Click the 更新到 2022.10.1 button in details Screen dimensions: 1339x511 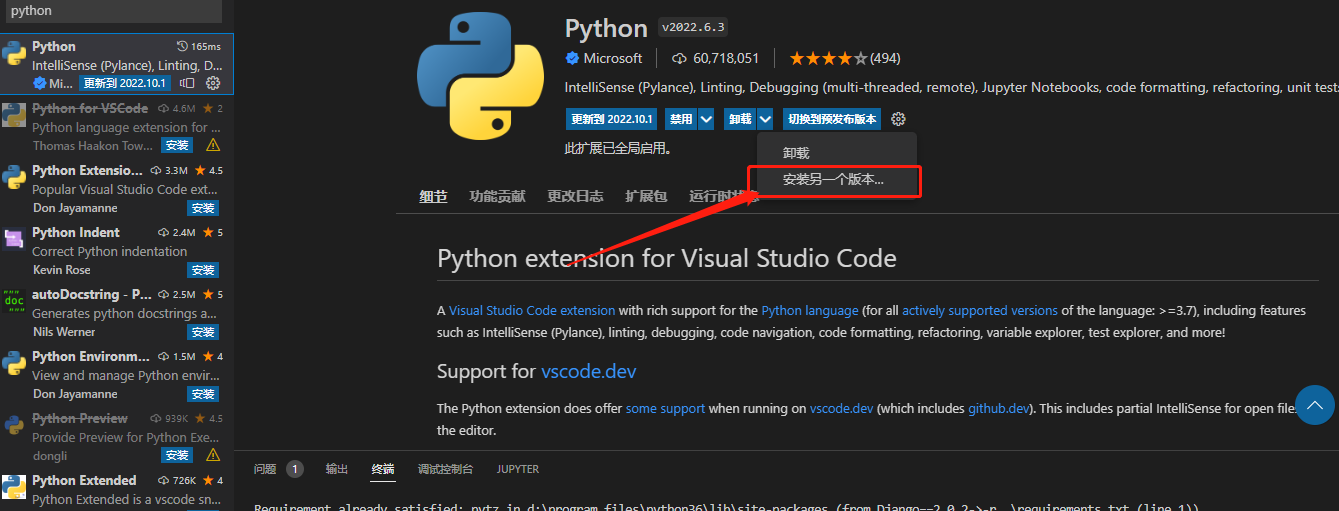click(x=611, y=119)
